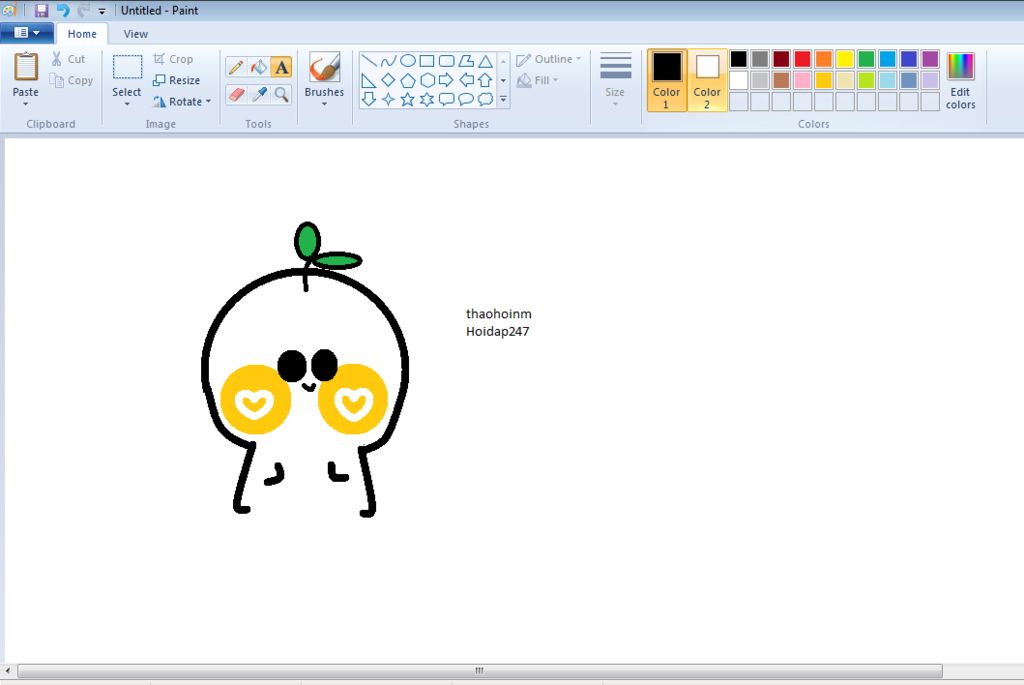Switch to the Home ribbon tab

tap(82, 33)
